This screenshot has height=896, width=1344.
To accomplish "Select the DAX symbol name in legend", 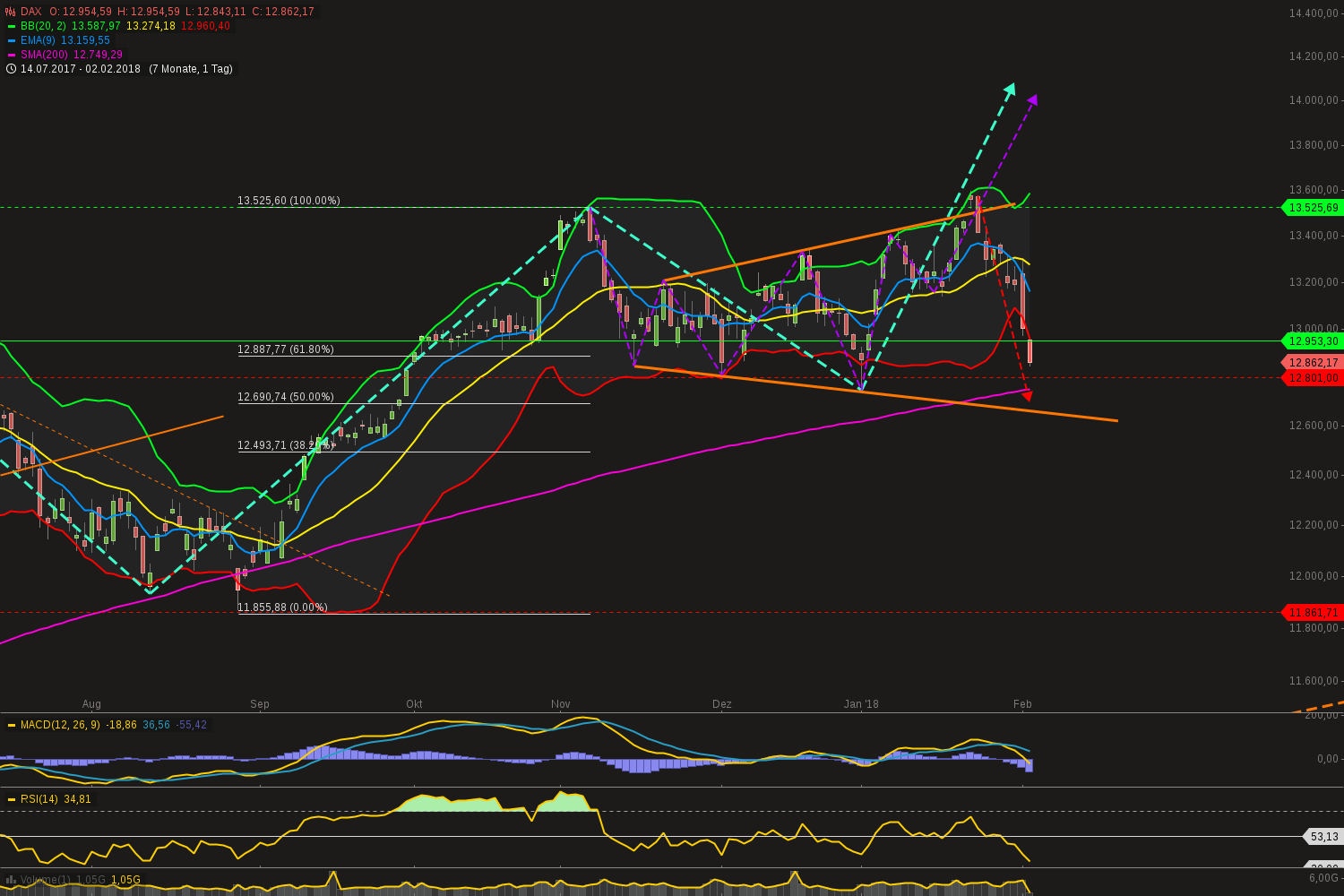I will tap(30, 12).
